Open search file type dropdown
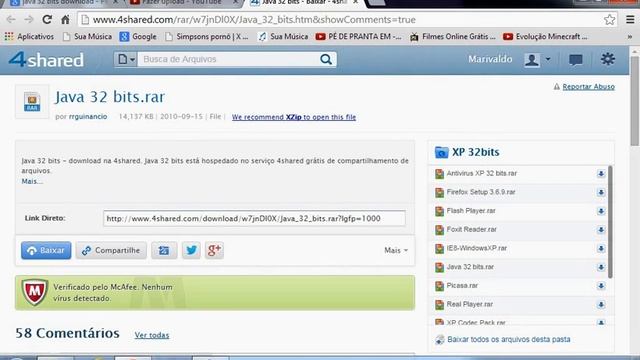640x360 pixels. coord(126,60)
